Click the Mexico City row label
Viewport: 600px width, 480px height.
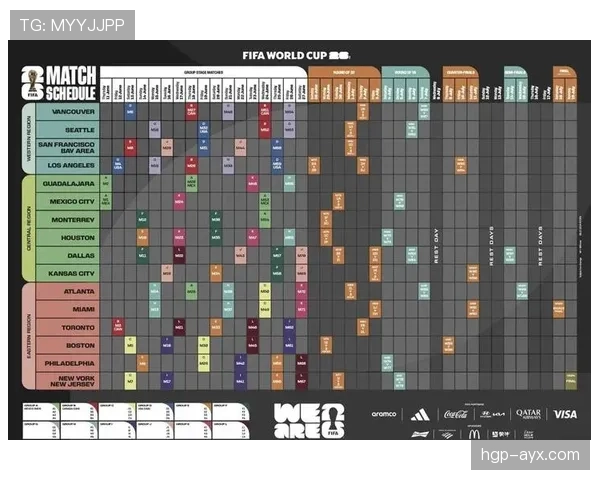click(68, 201)
